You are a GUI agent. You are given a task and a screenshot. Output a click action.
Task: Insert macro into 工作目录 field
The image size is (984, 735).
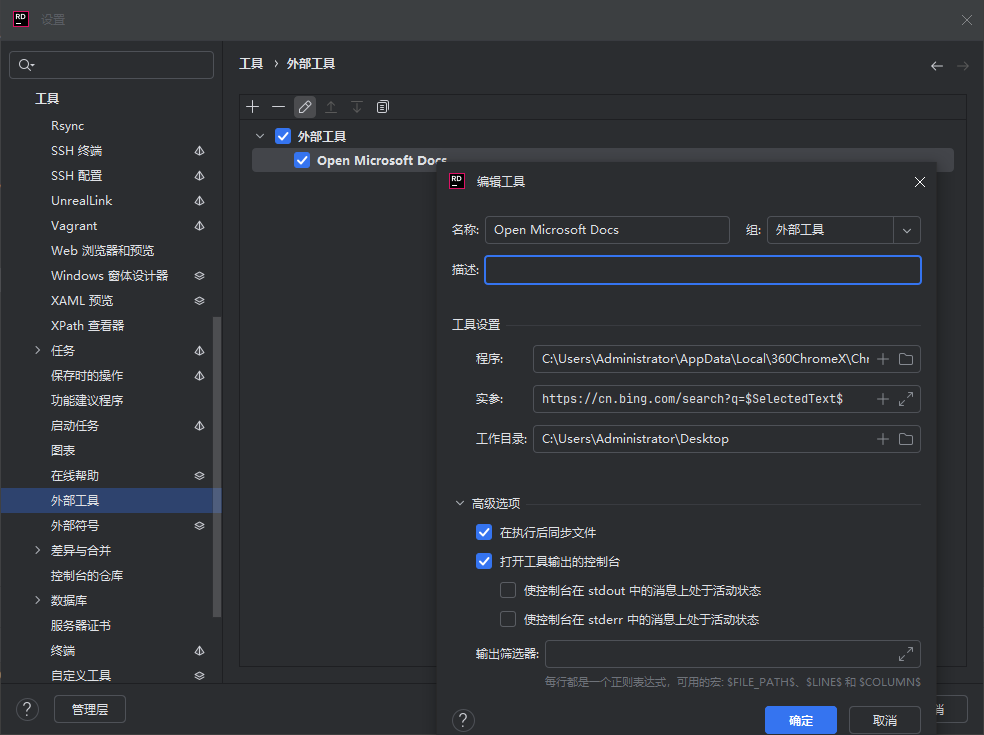click(x=883, y=439)
